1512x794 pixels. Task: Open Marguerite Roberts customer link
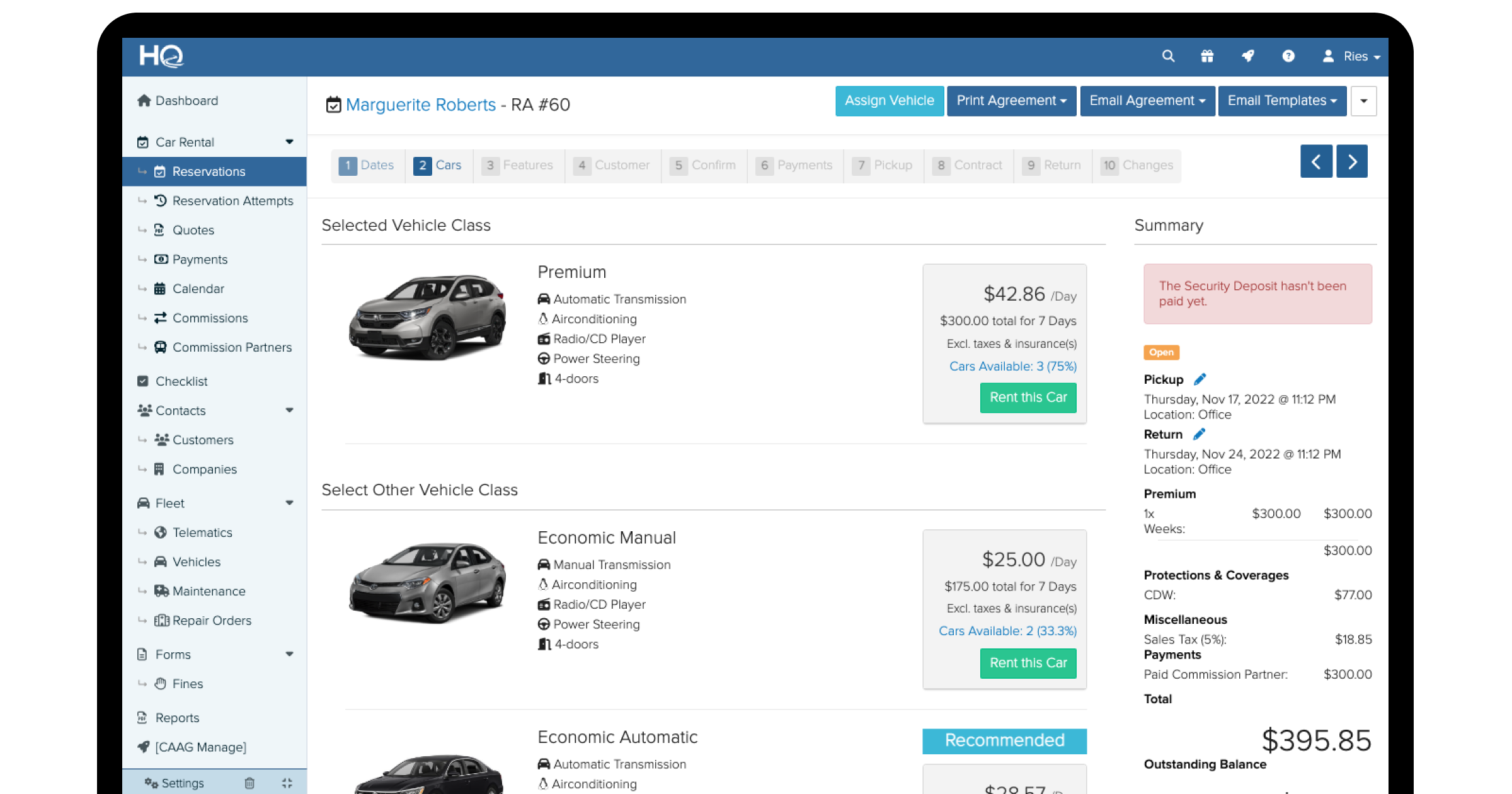click(x=421, y=105)
